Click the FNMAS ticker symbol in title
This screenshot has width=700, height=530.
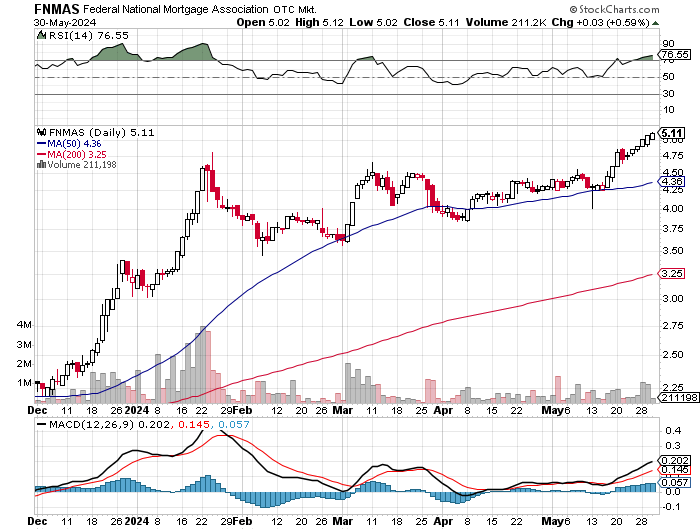tap(57, 9)
